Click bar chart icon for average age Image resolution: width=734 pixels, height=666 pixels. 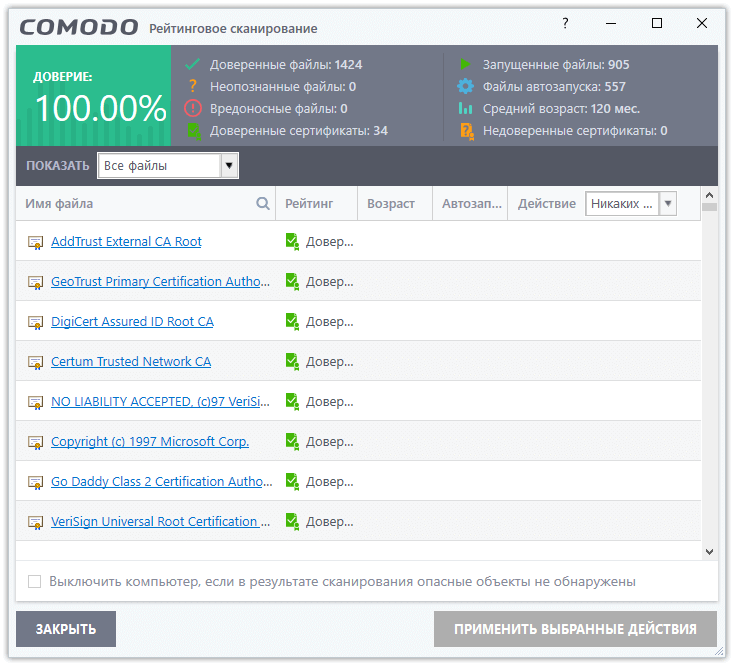(465, 108)
